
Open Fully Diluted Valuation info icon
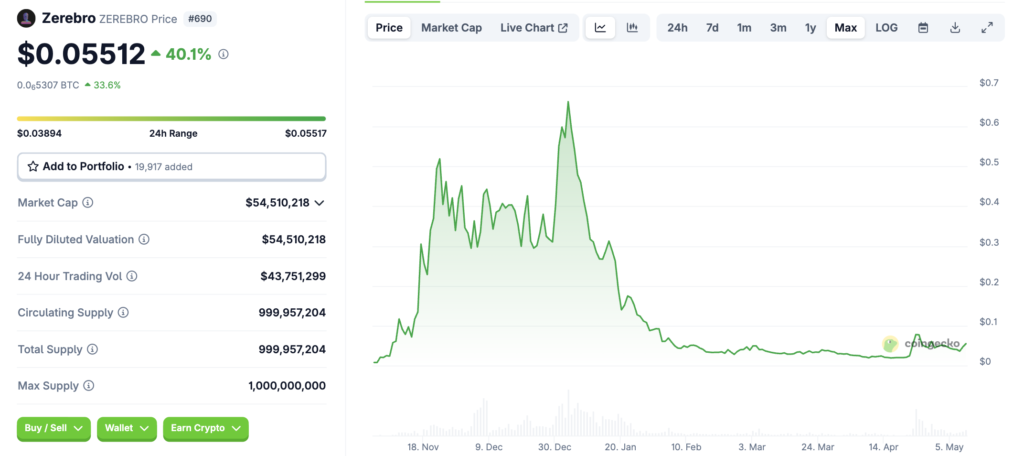coord(144,239)
